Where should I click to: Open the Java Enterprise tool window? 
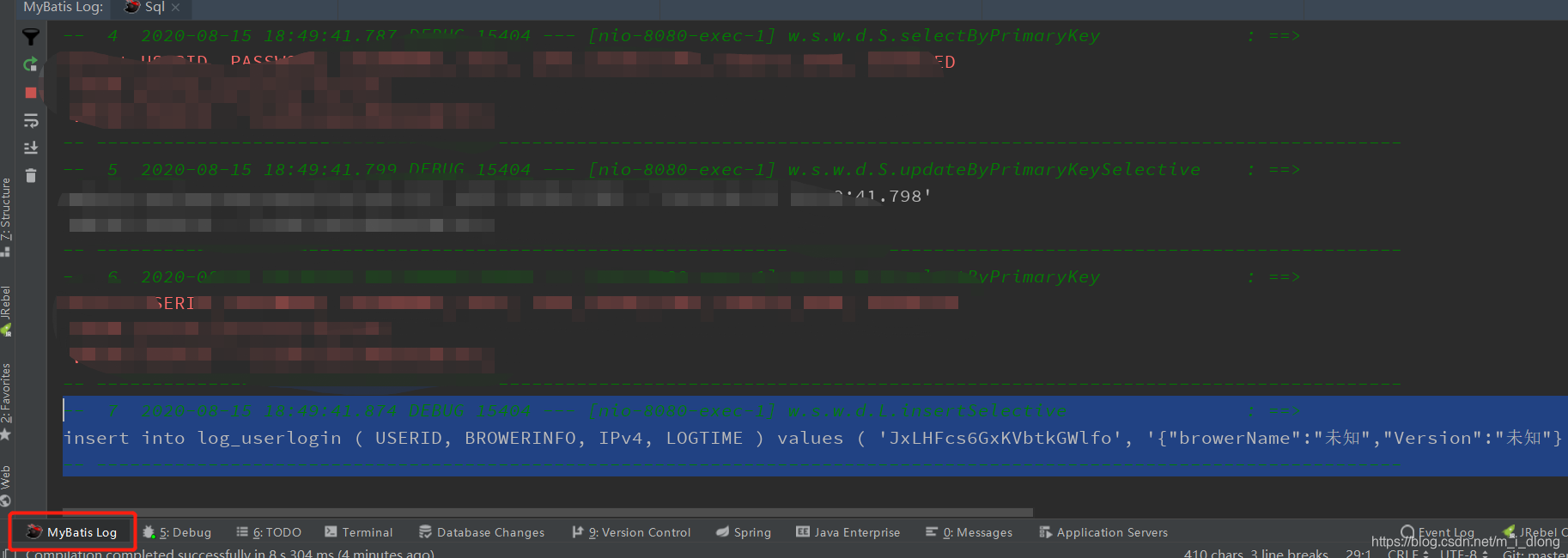pyautogui.click(x=848, y=532)
